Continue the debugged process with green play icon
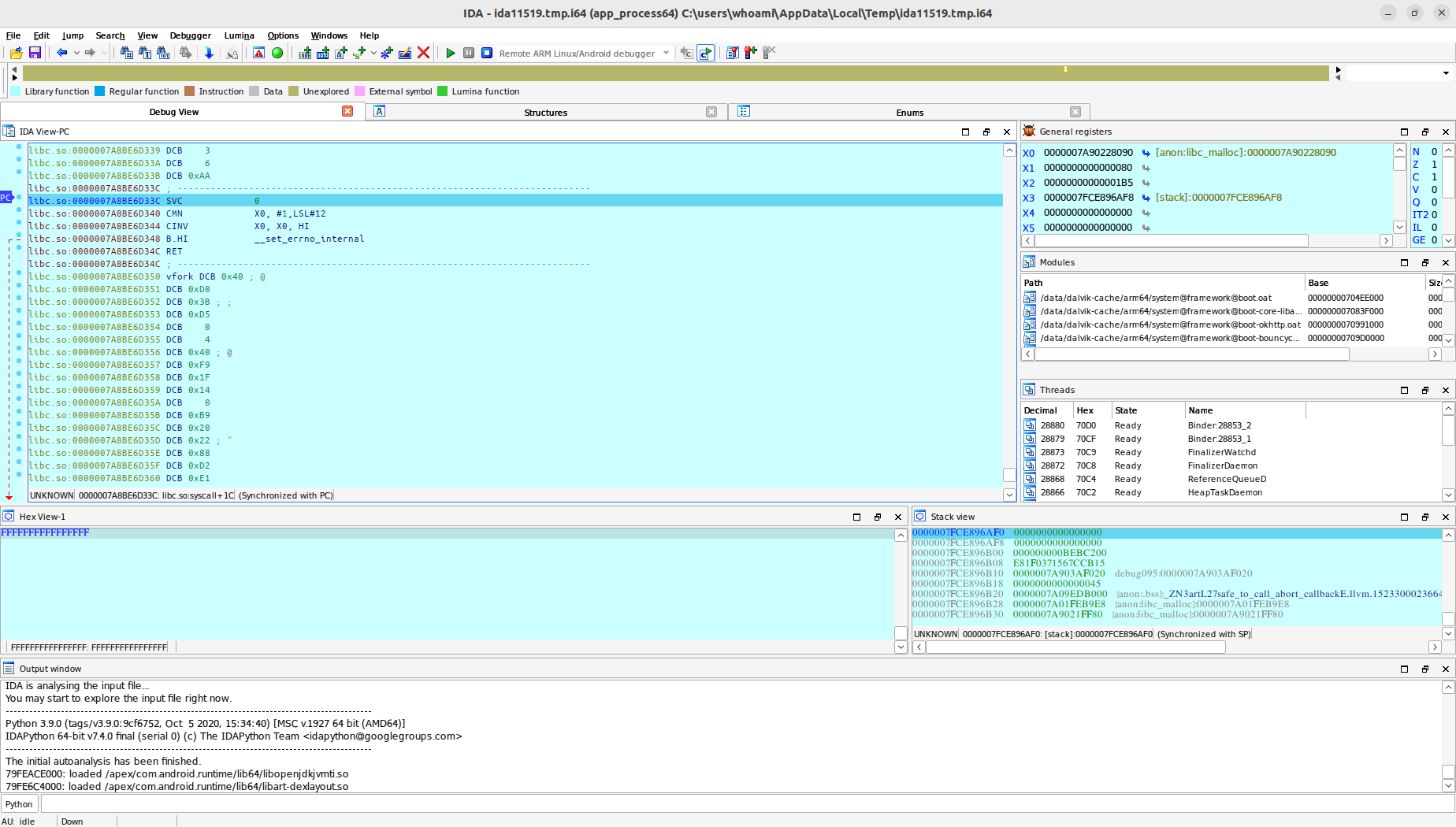The image size is (1456, 827). pos(450,53)
